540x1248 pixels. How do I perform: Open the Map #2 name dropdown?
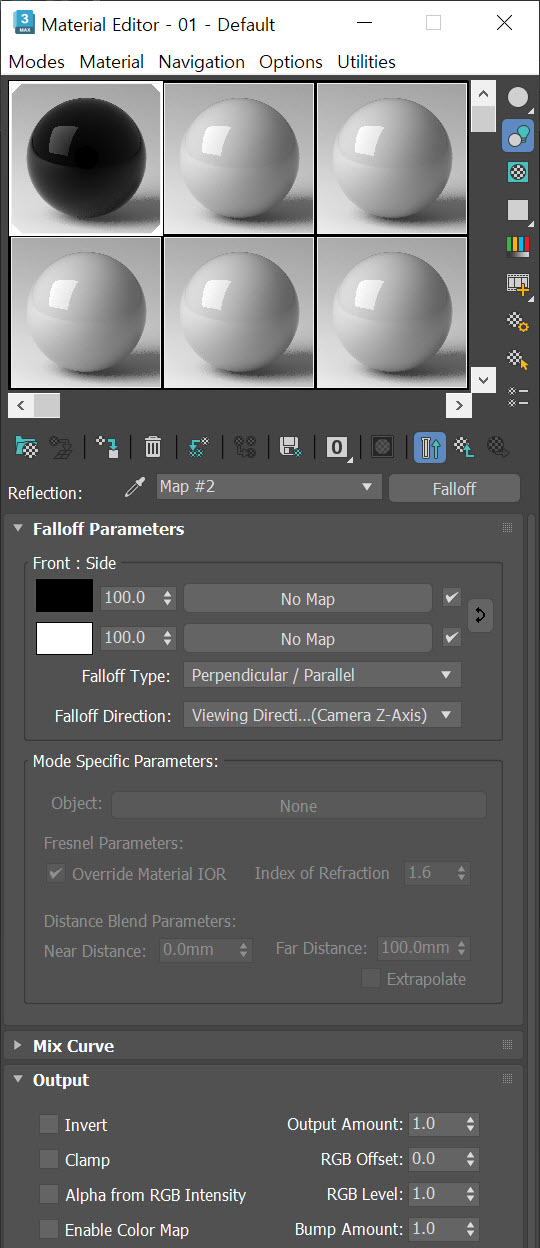(269, 487)
